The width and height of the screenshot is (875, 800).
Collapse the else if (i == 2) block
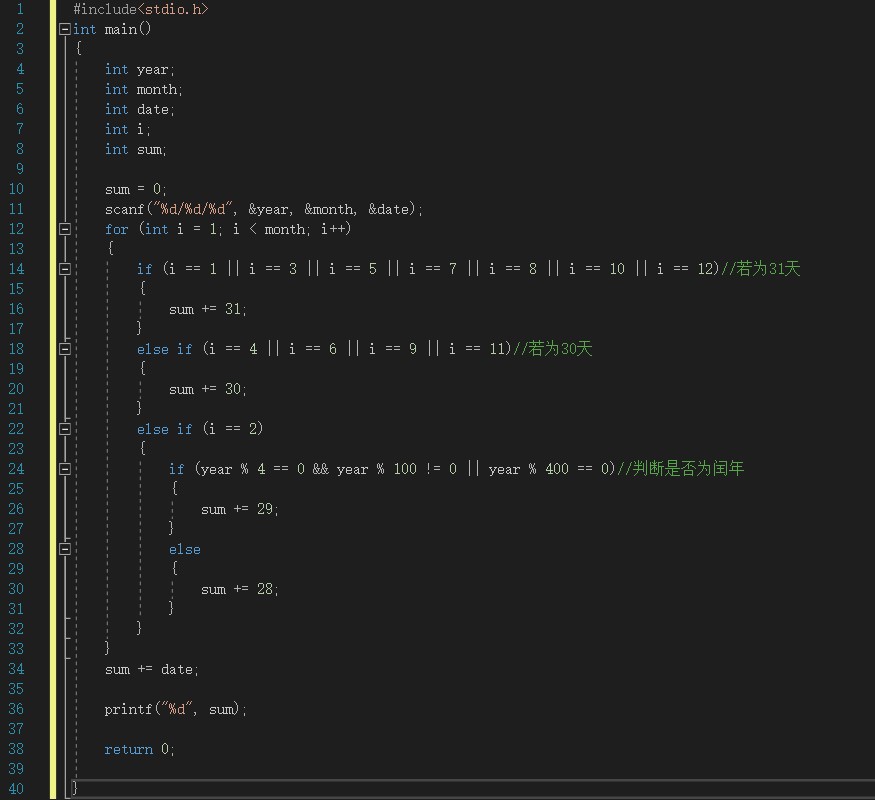[x=65, y=429]
